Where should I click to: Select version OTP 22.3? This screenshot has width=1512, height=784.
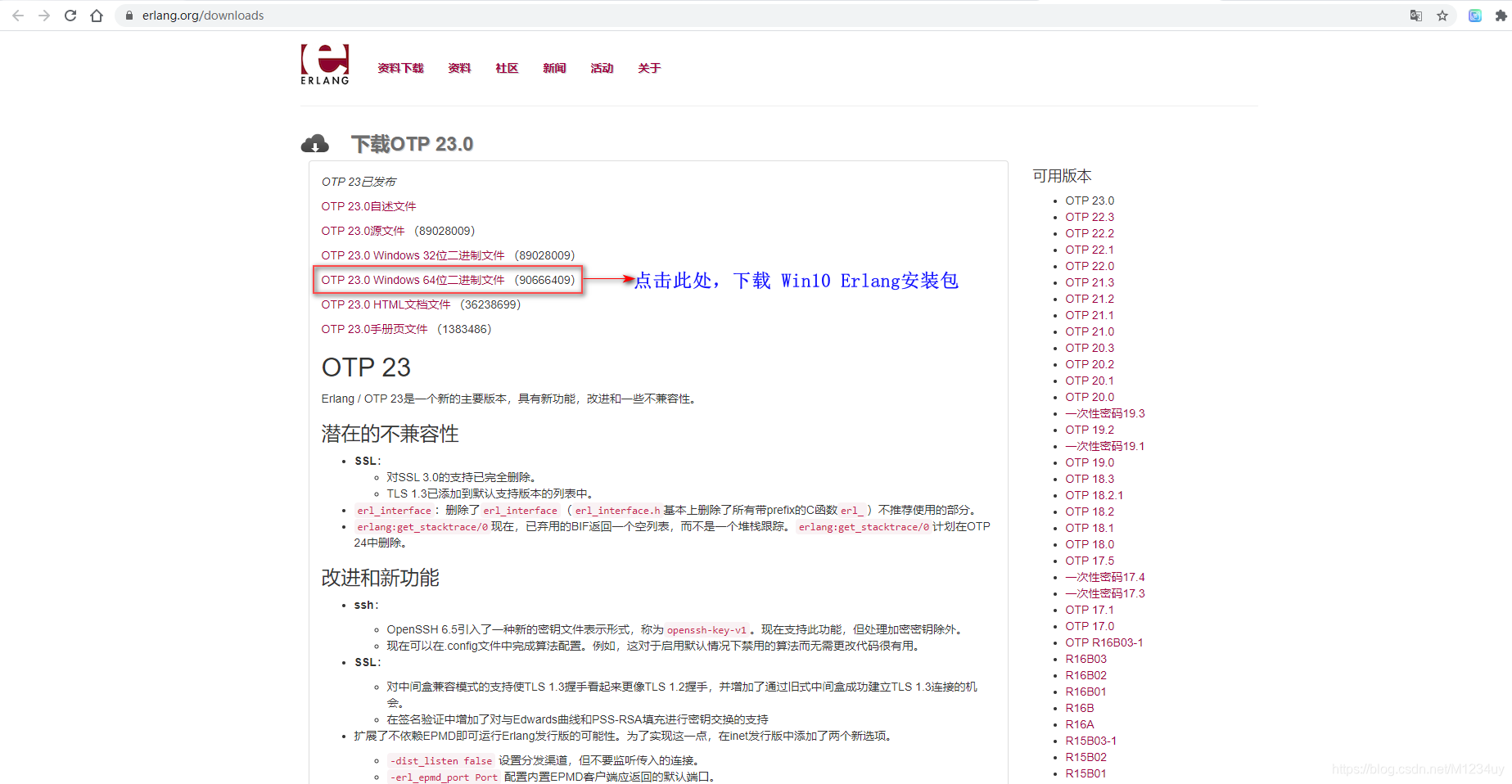point(1090,217)
